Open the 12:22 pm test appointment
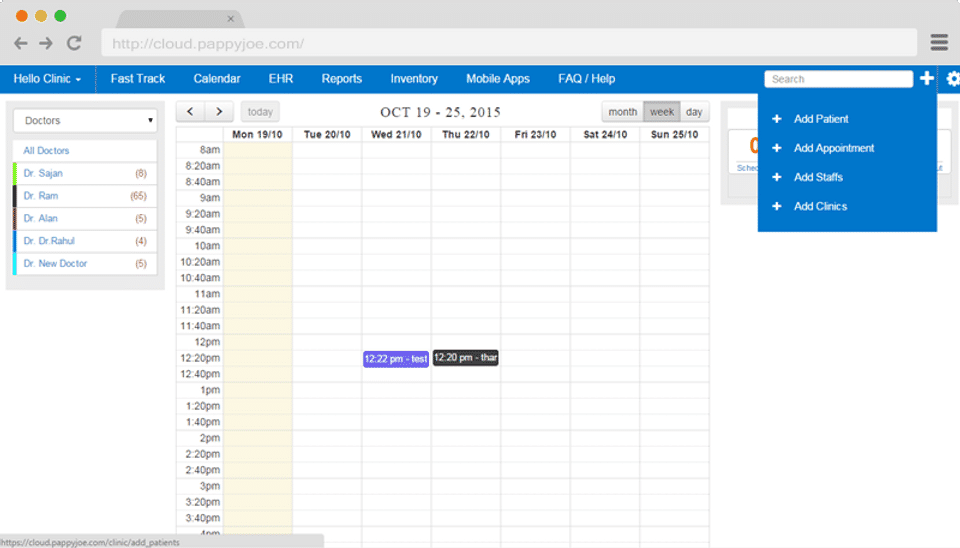Image resolution: width=960 pixels, height=548 pixels. click(396, 359)
